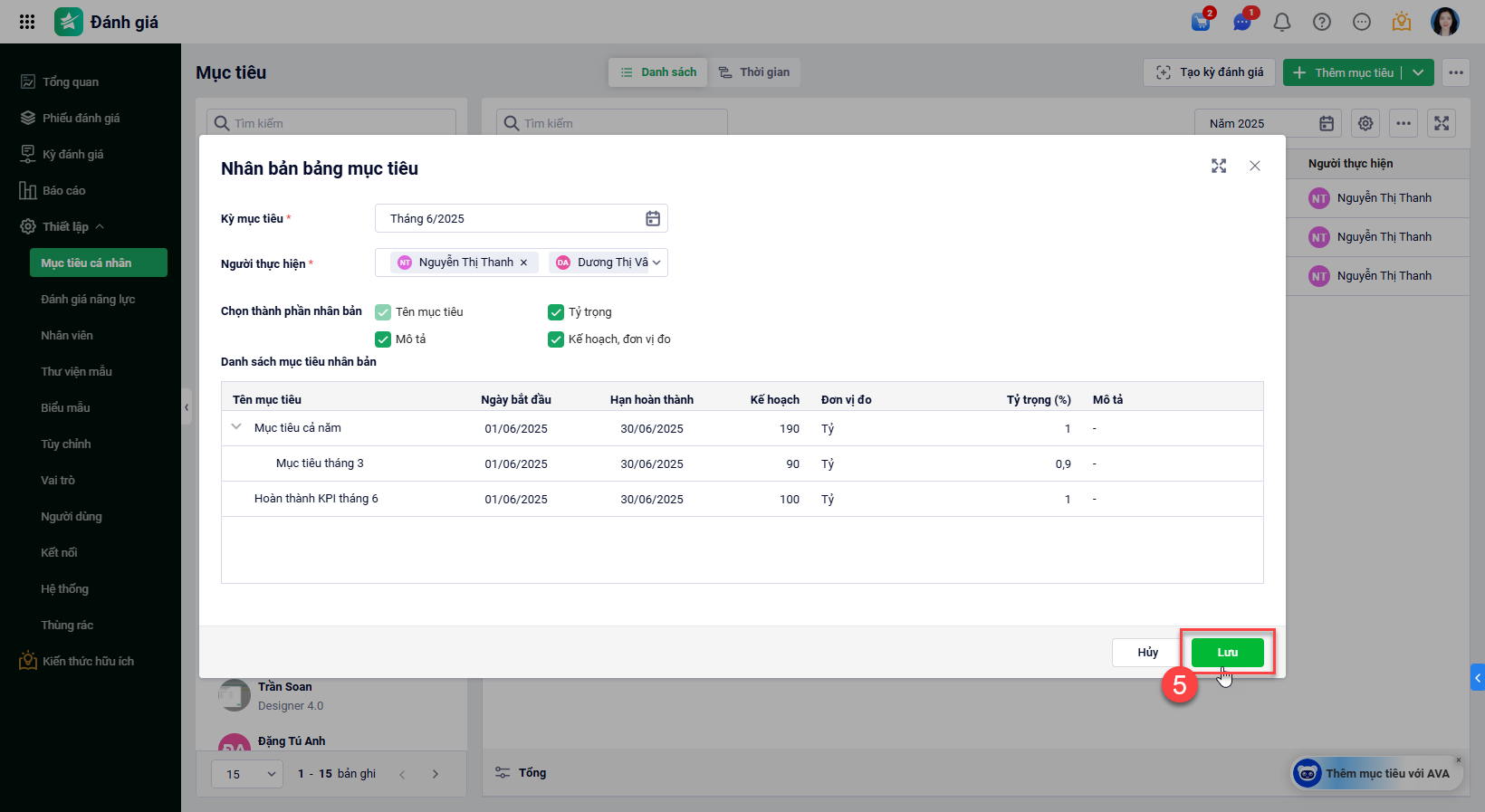
Task: Uncheck the Mô tả checkbox
Action: (383, 339)
